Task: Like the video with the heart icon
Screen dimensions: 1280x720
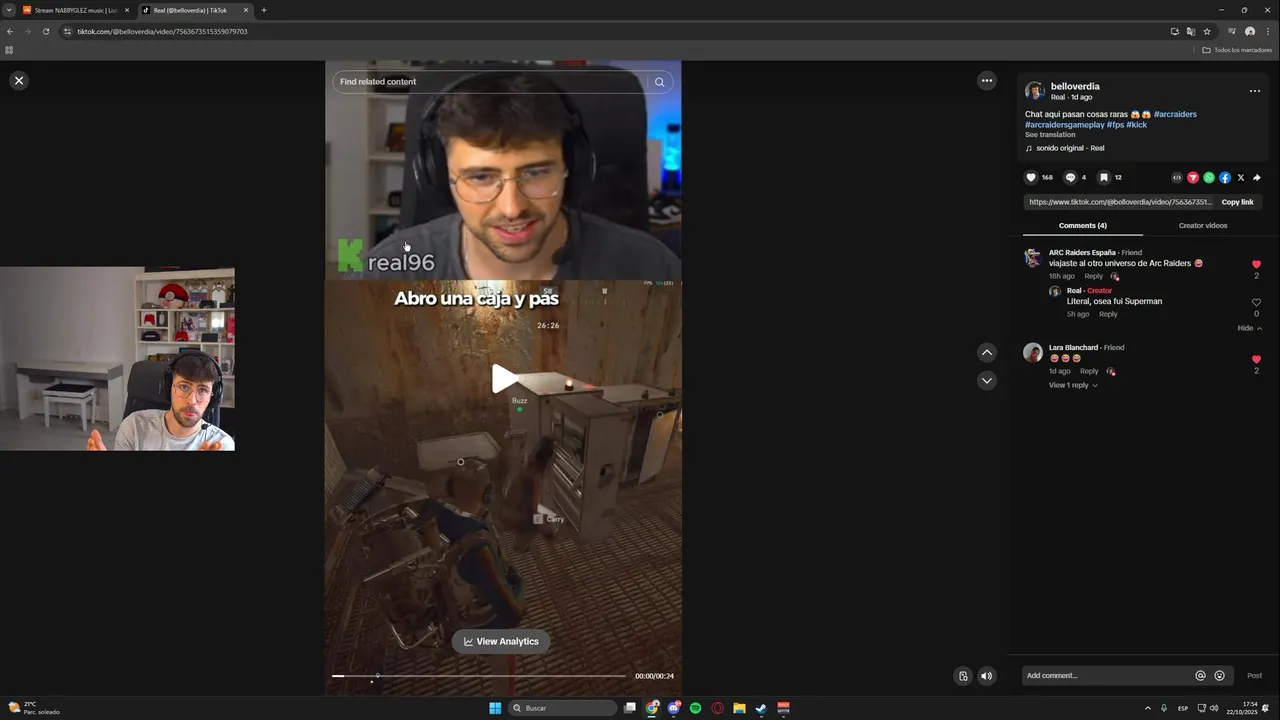Action: (x=1031, y=177)
